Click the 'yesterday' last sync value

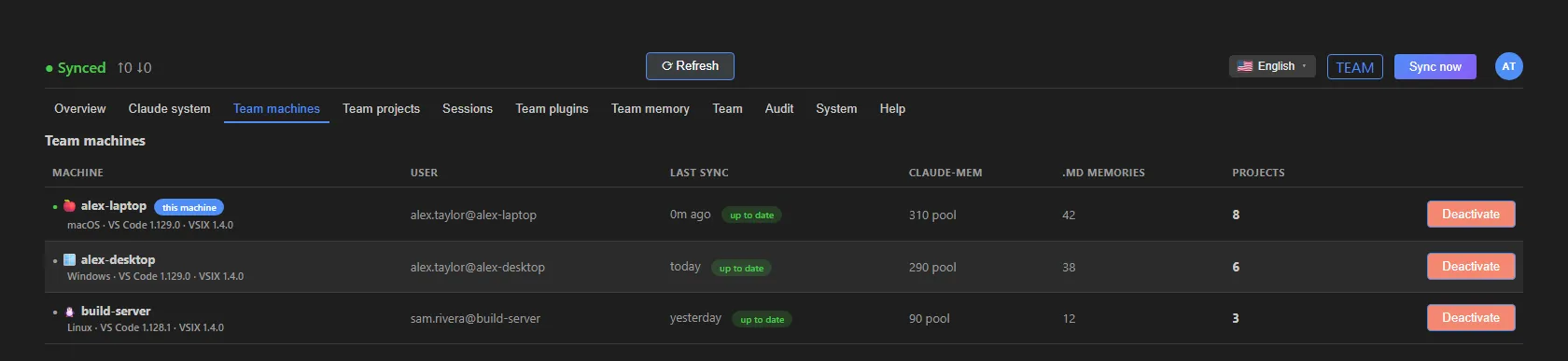click(695, 317)
